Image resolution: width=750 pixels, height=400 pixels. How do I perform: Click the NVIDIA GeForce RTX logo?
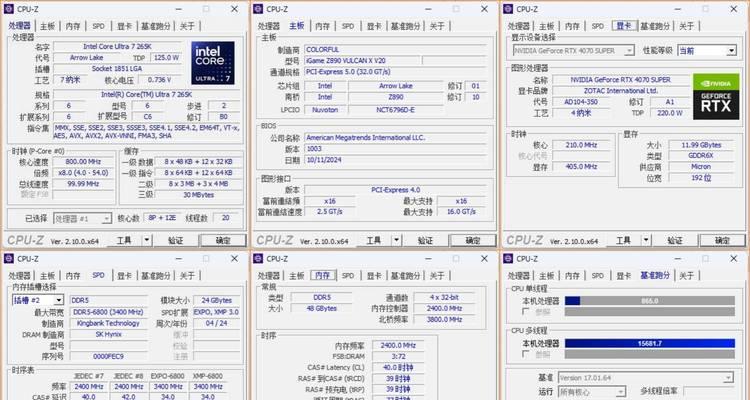pos(716,96)
